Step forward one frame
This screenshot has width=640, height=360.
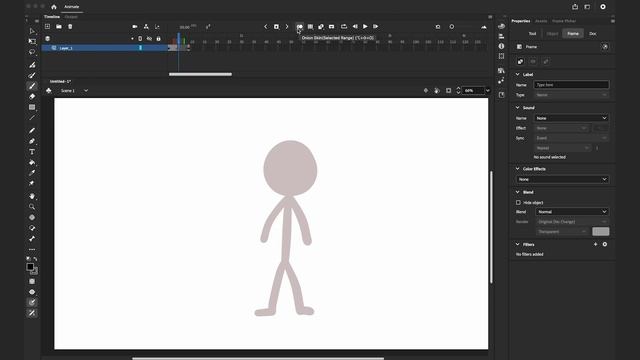coord(376,27)
